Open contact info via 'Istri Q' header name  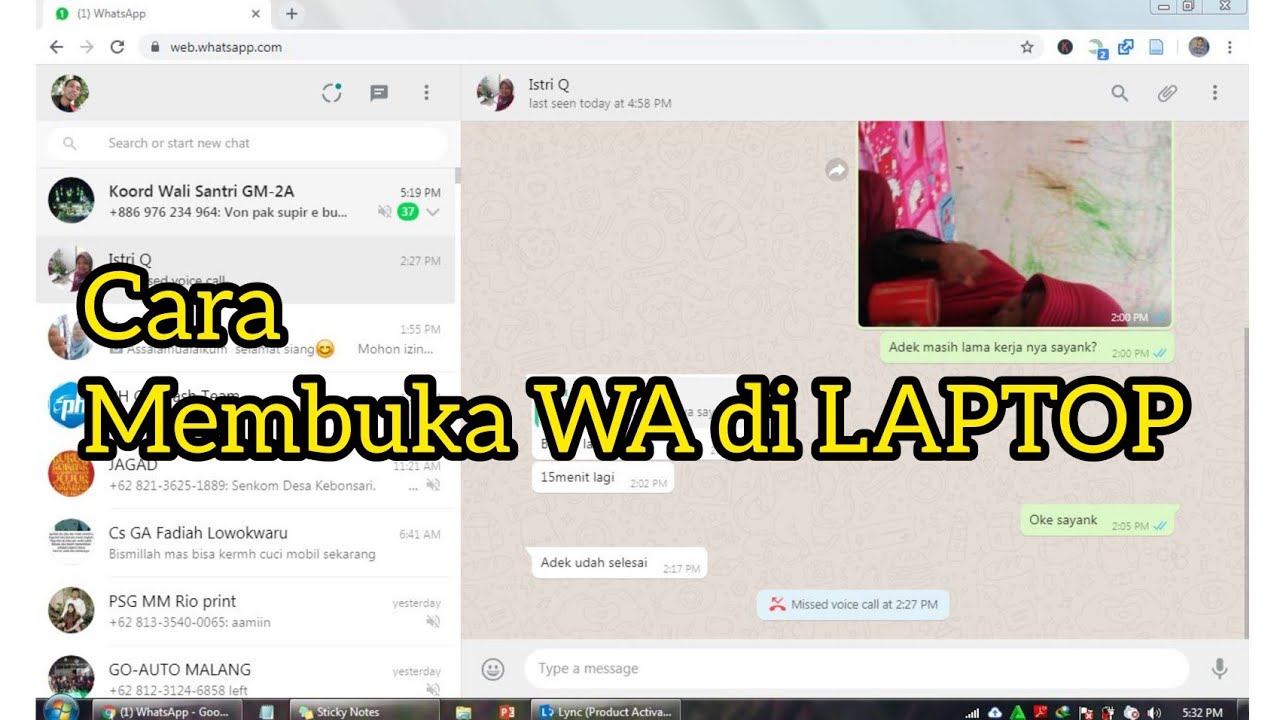(549, 85)
